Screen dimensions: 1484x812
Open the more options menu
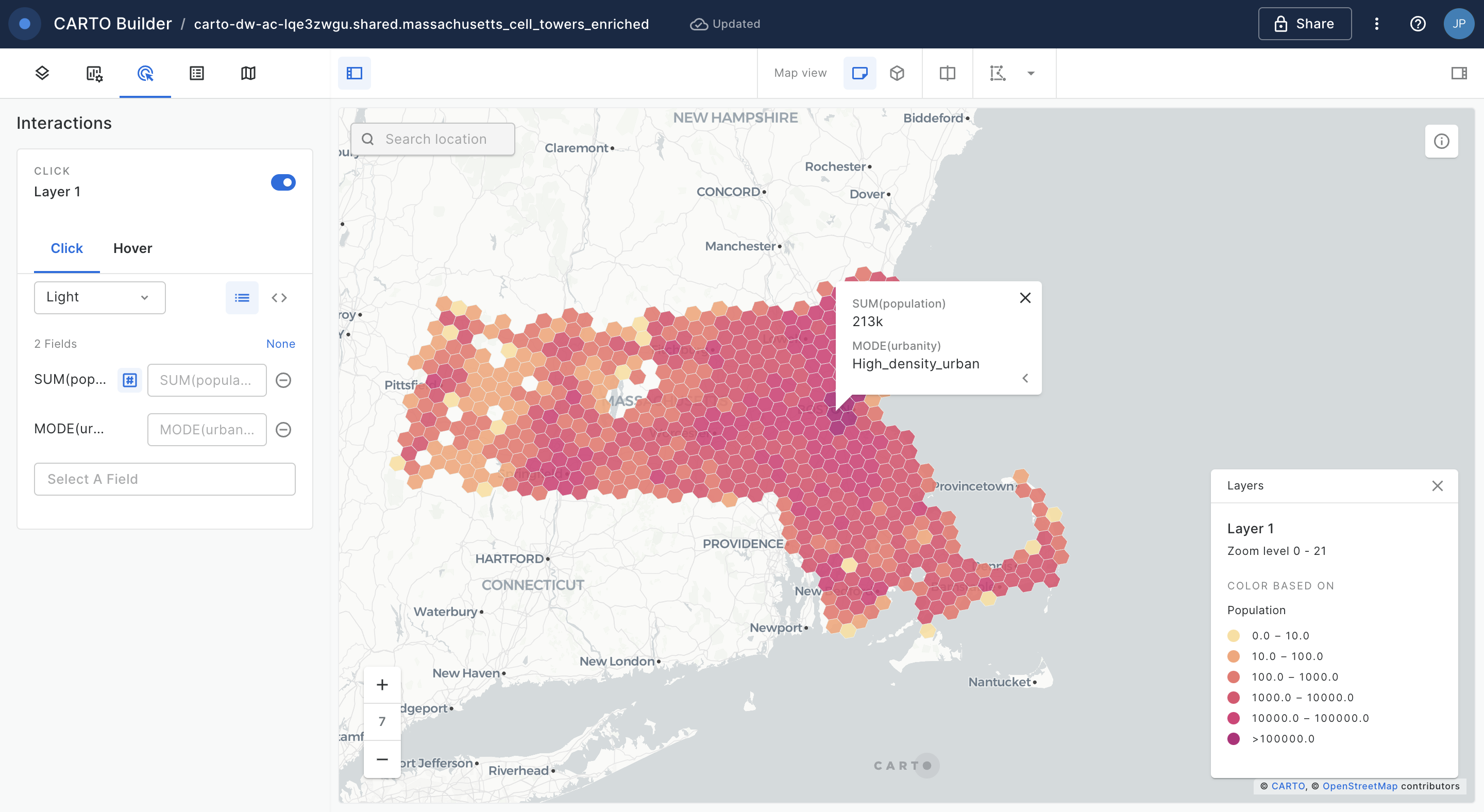click(x=1377, y=24)
